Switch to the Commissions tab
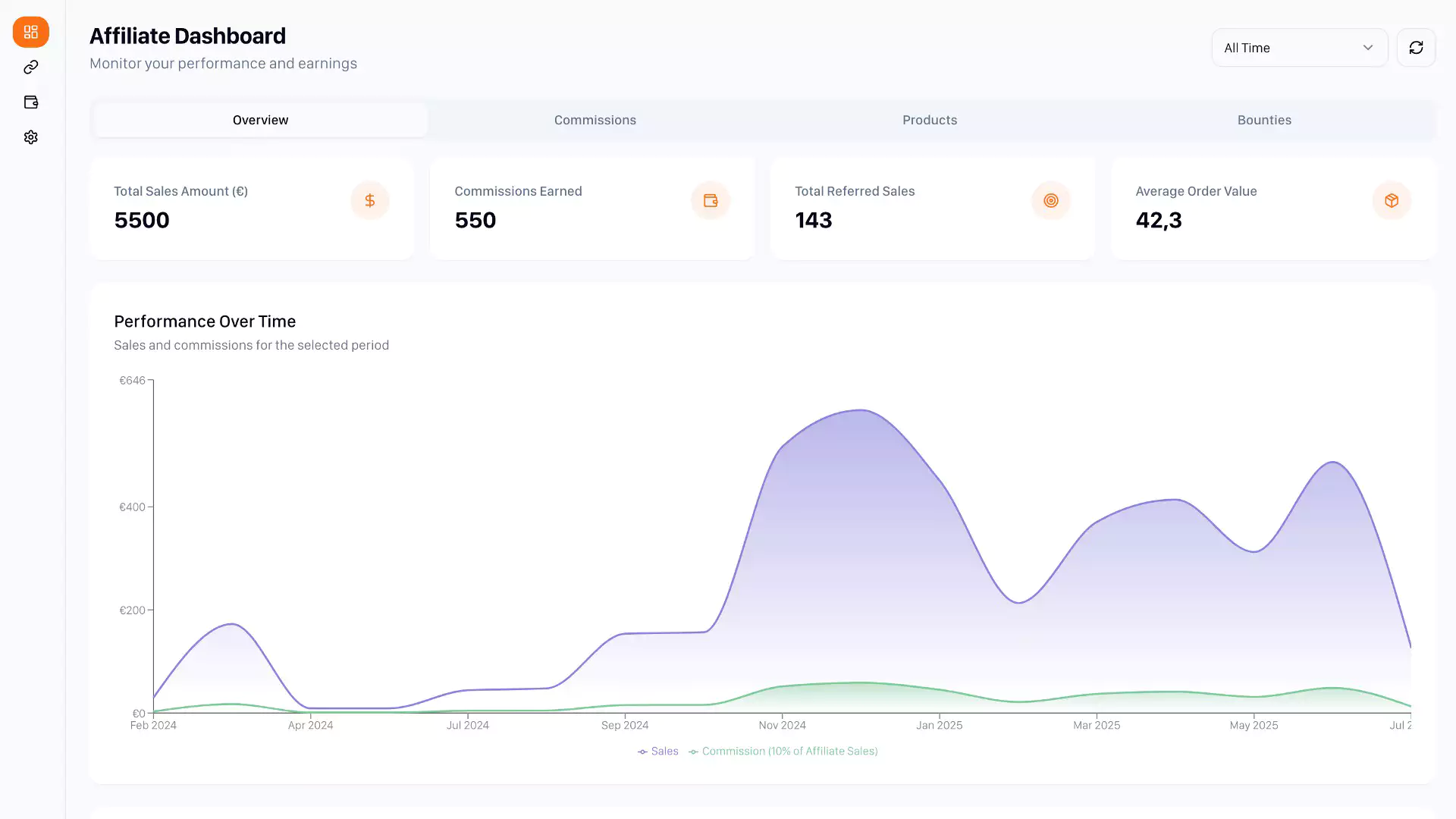 (595, 120)
